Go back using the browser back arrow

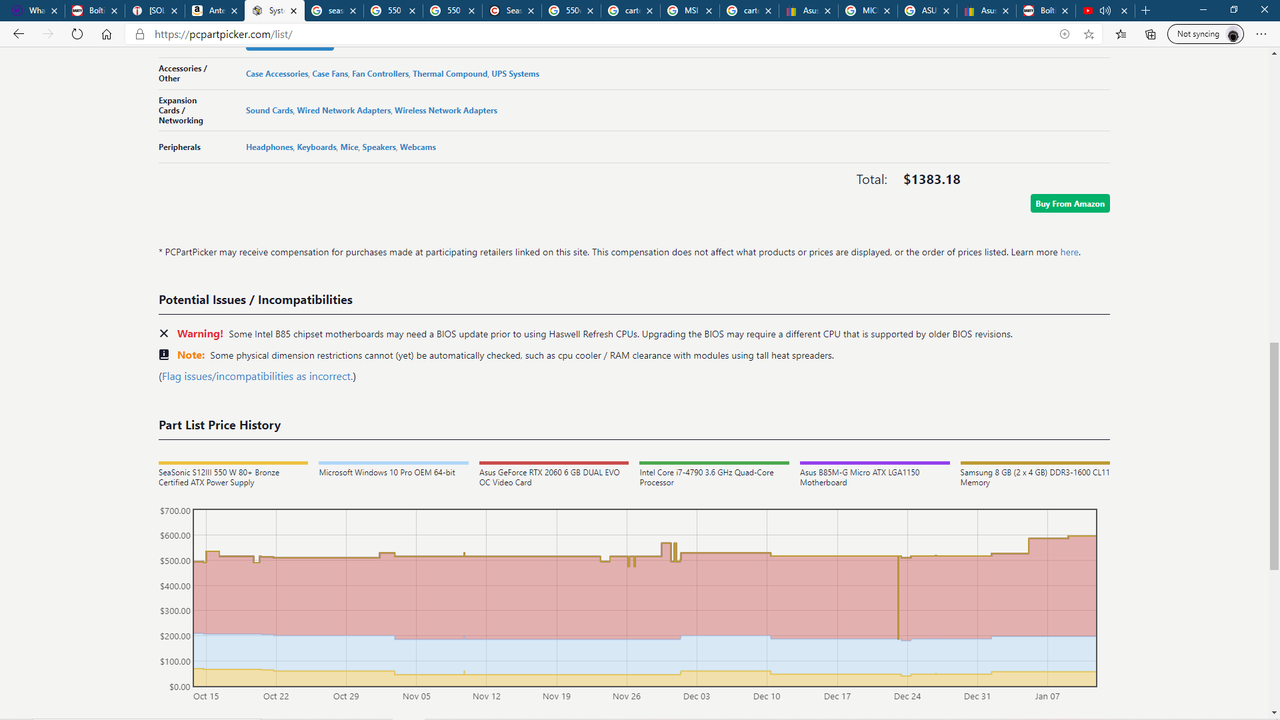pos(18,33)
